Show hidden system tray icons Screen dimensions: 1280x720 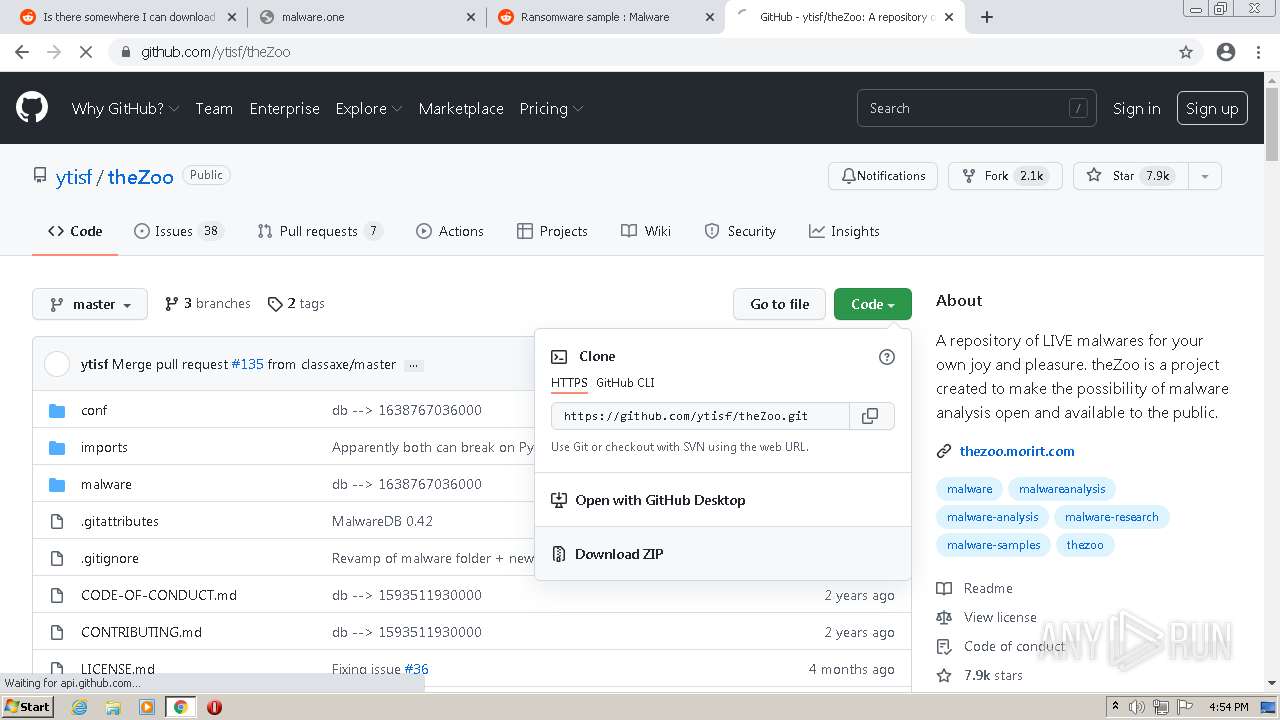(x=1116, y=707)
